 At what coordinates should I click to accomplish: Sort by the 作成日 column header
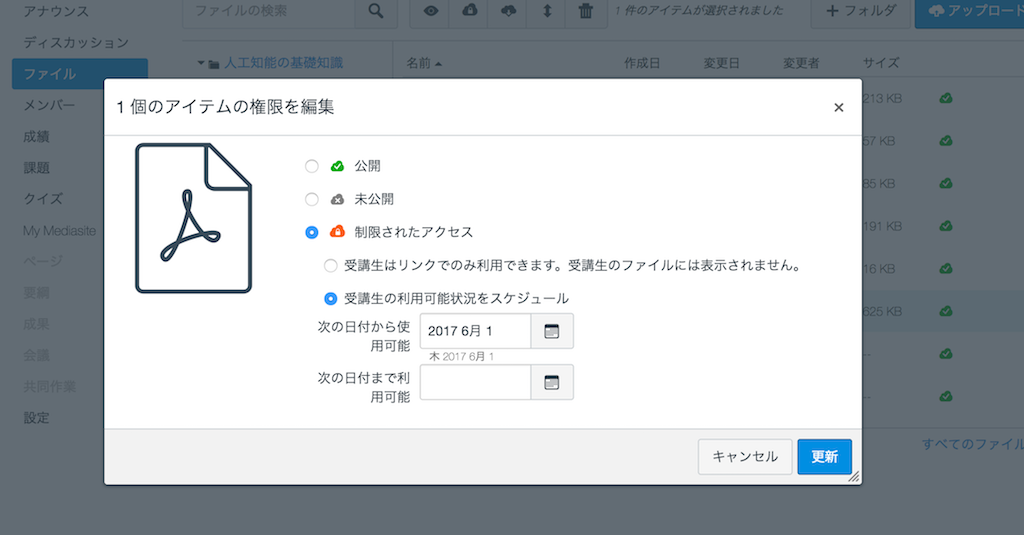(642, 63)
